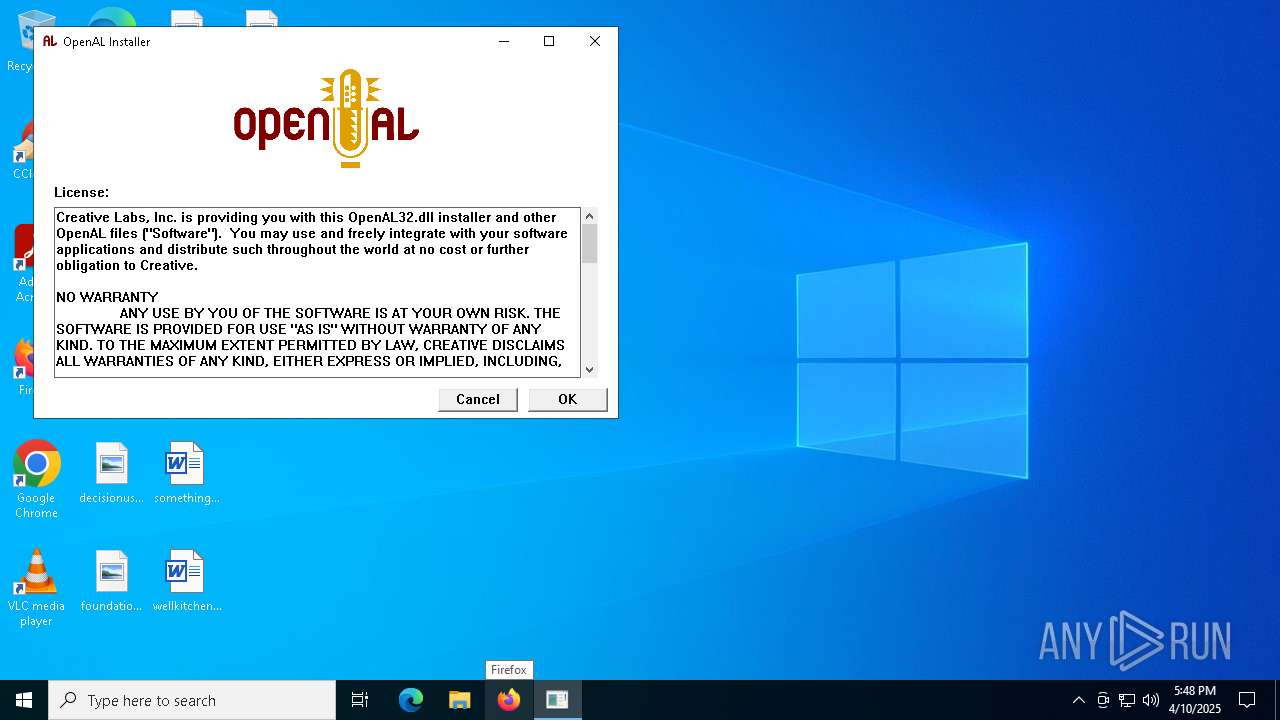Viewport: 1280px width, 720px height.
Task: Click inside the license text box
Action: (x=317, y=292)
